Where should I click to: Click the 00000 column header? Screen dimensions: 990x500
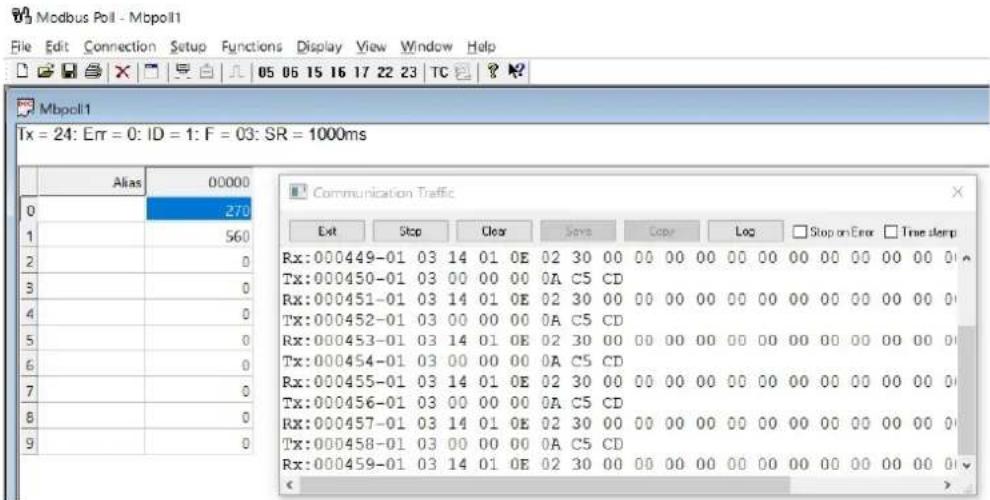199,182
